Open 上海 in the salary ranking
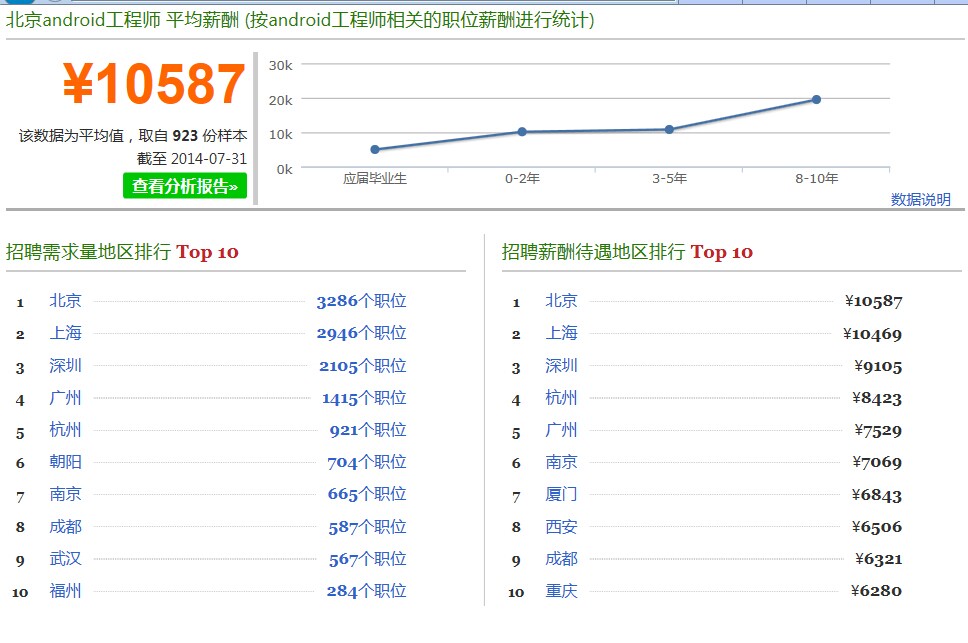Viewport: 968px width, 643px height. [561, 333]
